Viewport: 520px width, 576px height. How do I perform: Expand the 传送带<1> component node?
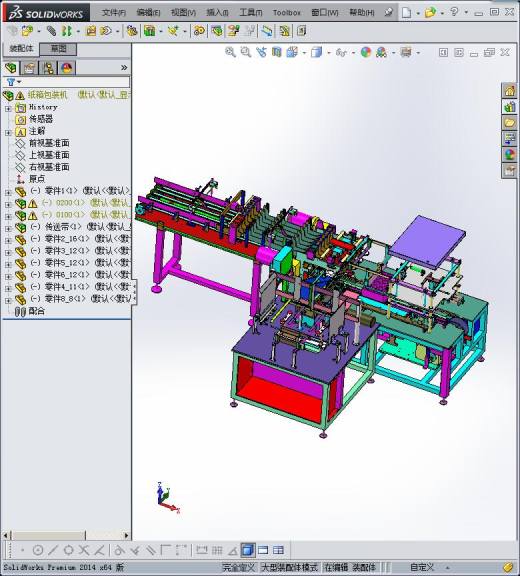coord(8,228)
